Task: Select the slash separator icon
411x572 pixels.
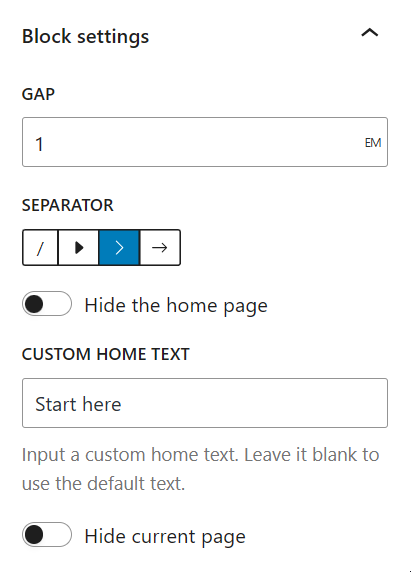Action: pyautogui.click(x=40, y=248)
